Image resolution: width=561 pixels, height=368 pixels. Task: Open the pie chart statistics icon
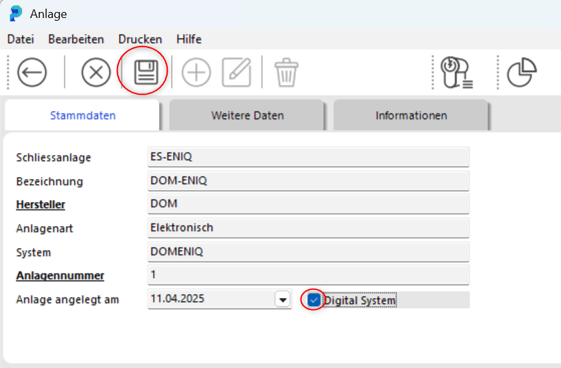522,72
